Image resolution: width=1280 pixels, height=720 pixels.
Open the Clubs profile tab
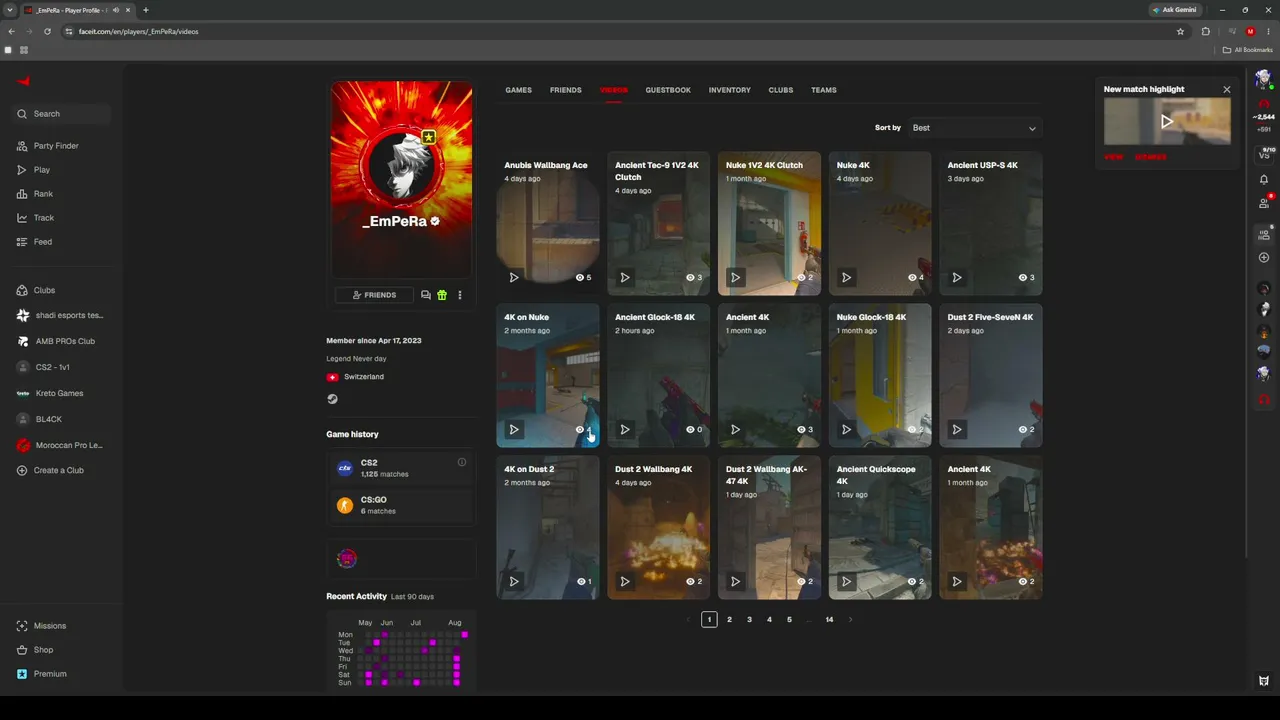(x=781, y=90)
